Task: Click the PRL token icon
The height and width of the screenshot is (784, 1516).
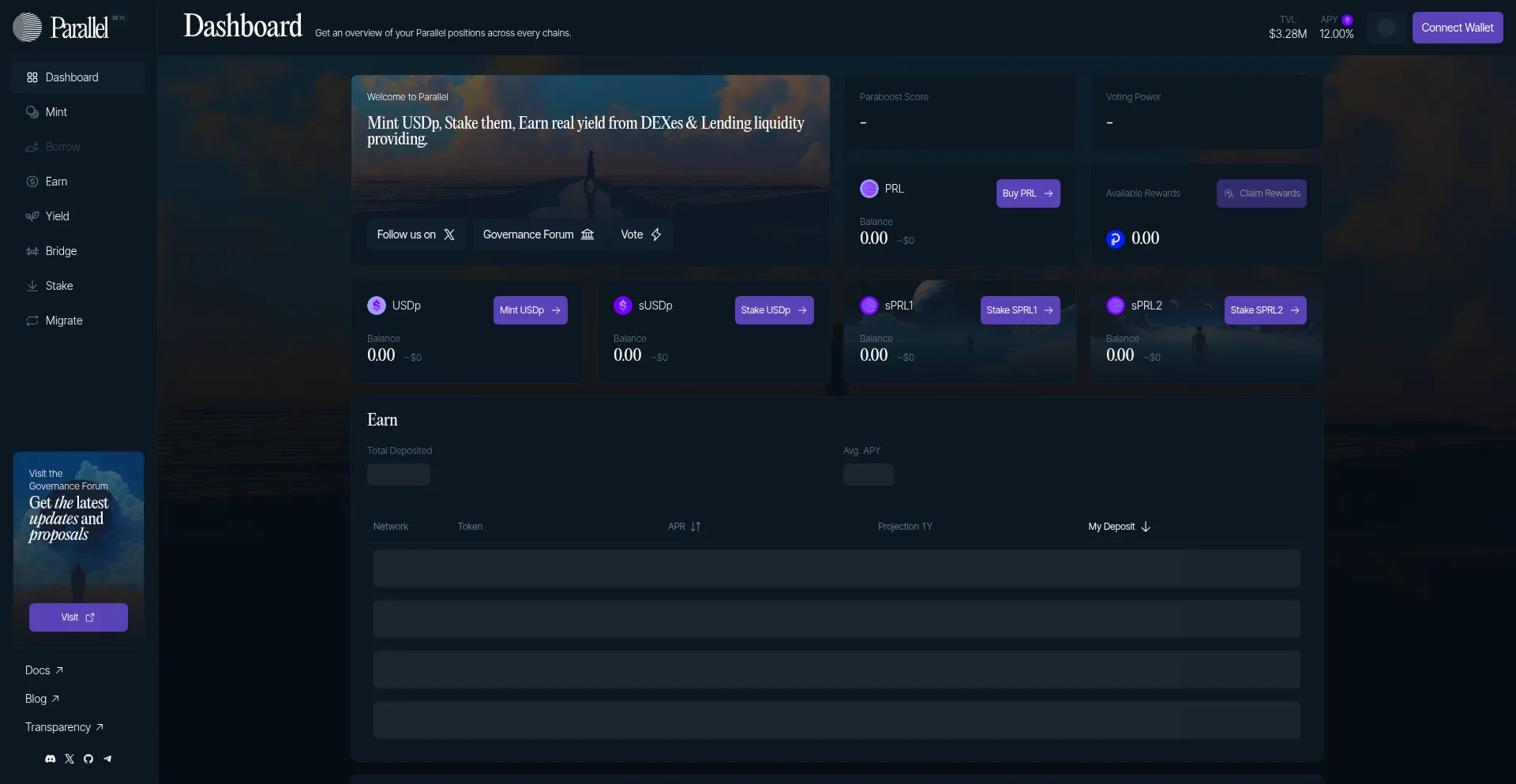Action: [869, 189]
